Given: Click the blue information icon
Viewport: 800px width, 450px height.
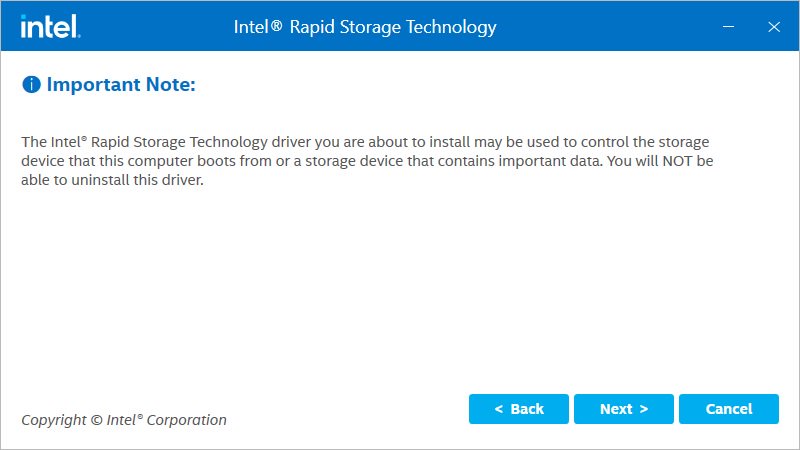Looking at the screenshot, I should [30, 85].
